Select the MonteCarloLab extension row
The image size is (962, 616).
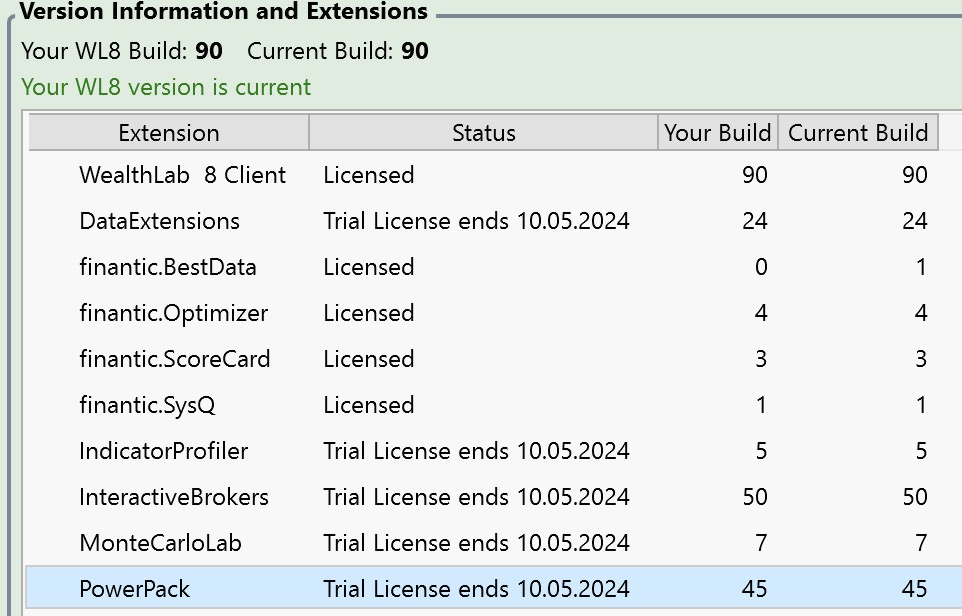(160, 543)
